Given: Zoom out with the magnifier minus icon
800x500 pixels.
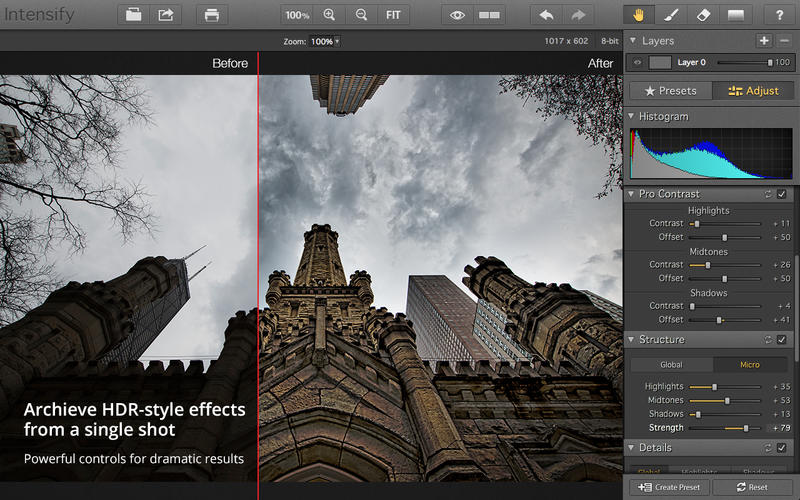Looking at the screenshot, I should (361, 15).
